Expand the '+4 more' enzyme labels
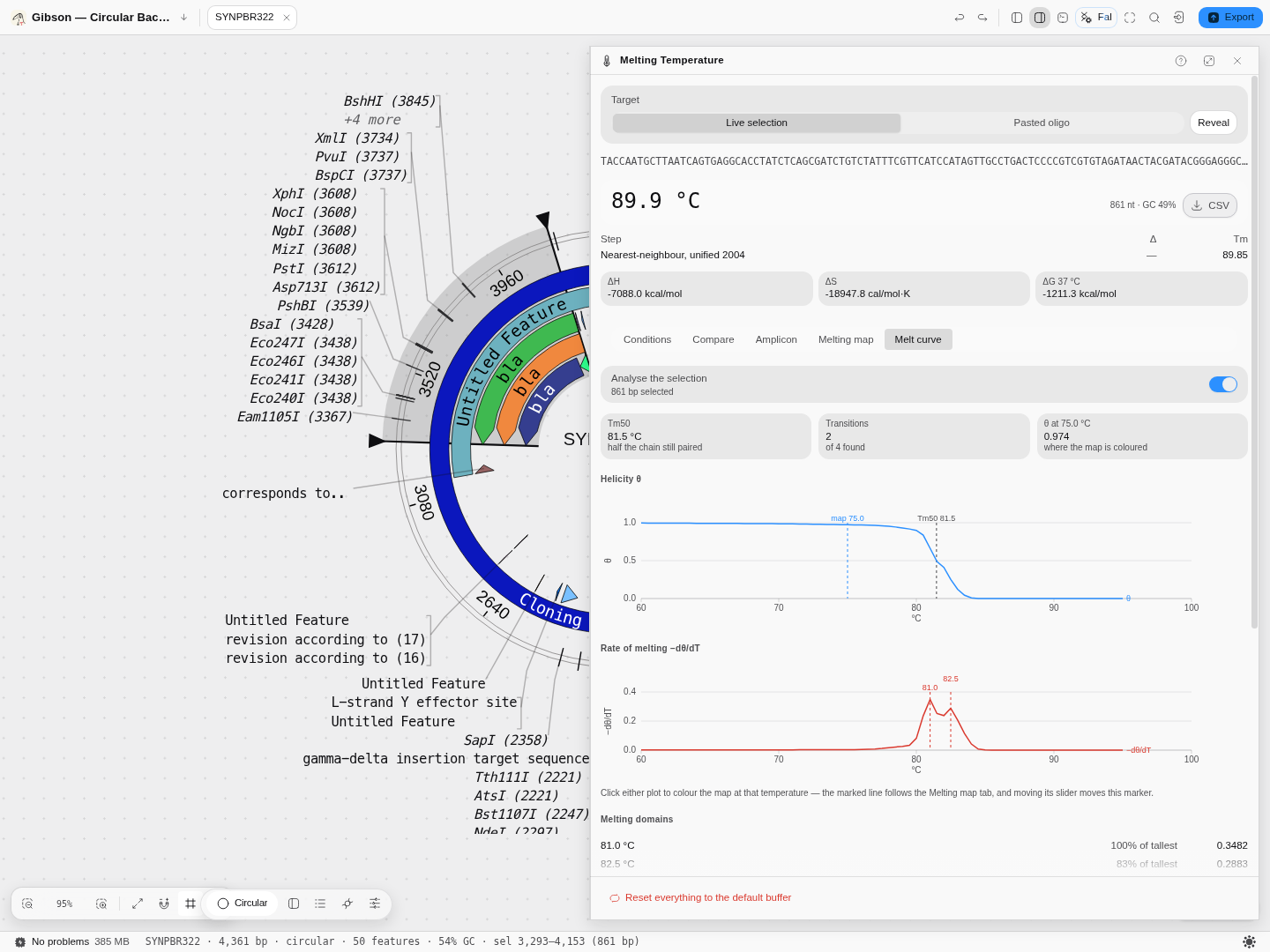 372,120
